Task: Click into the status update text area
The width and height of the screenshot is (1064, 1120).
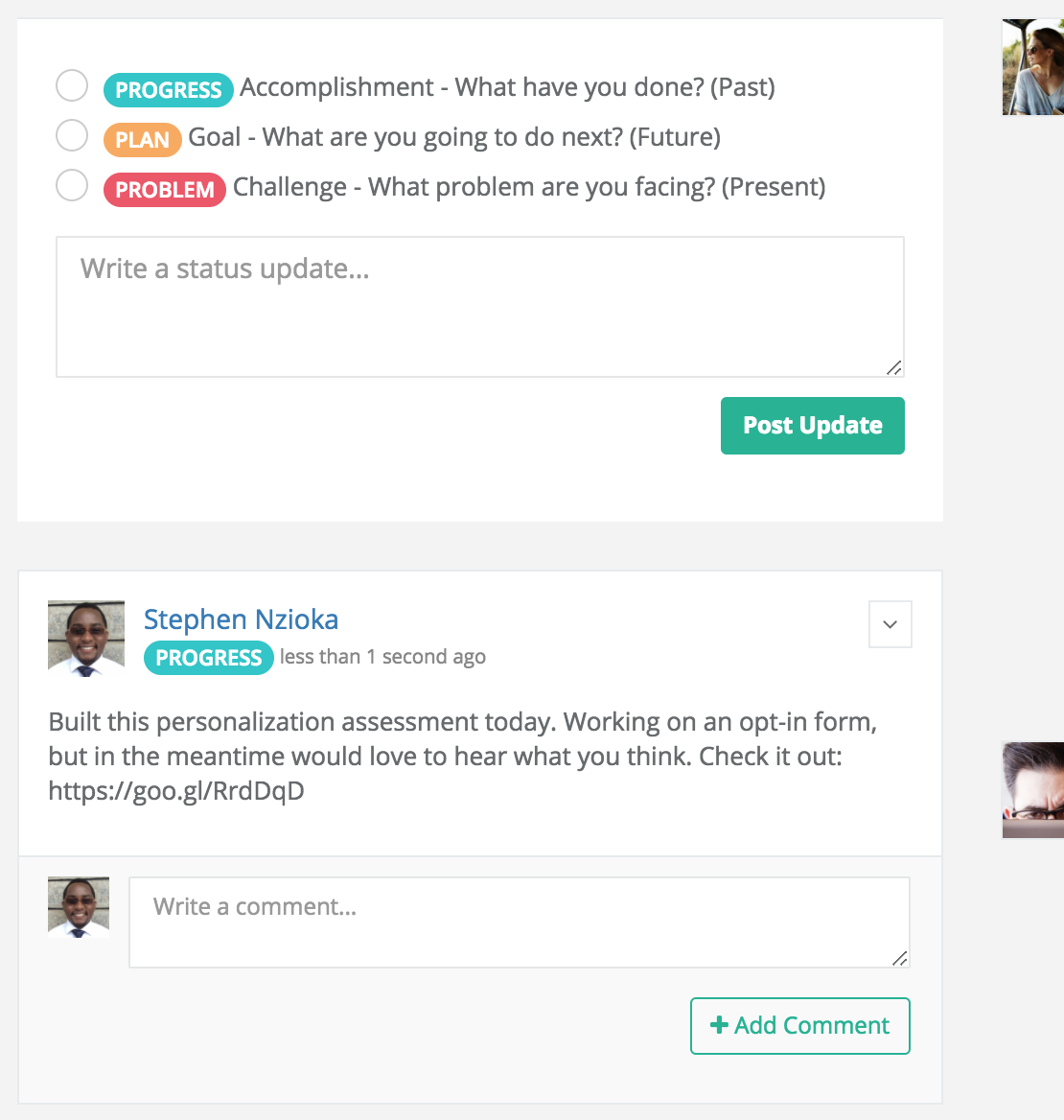Action: coord(480,307)
